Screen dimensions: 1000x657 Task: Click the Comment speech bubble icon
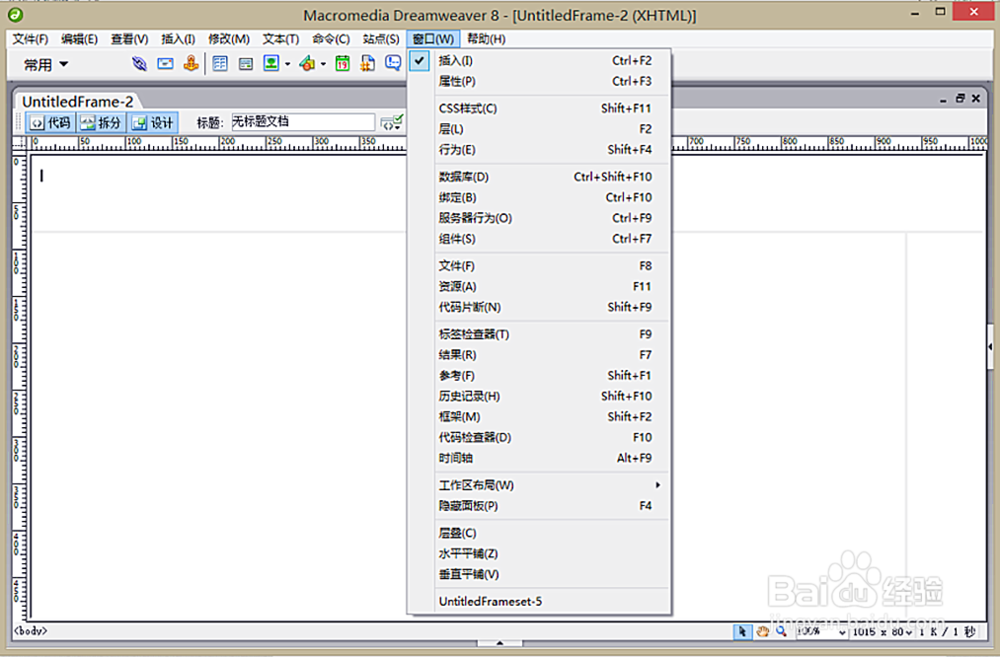[x=393, y=64]
